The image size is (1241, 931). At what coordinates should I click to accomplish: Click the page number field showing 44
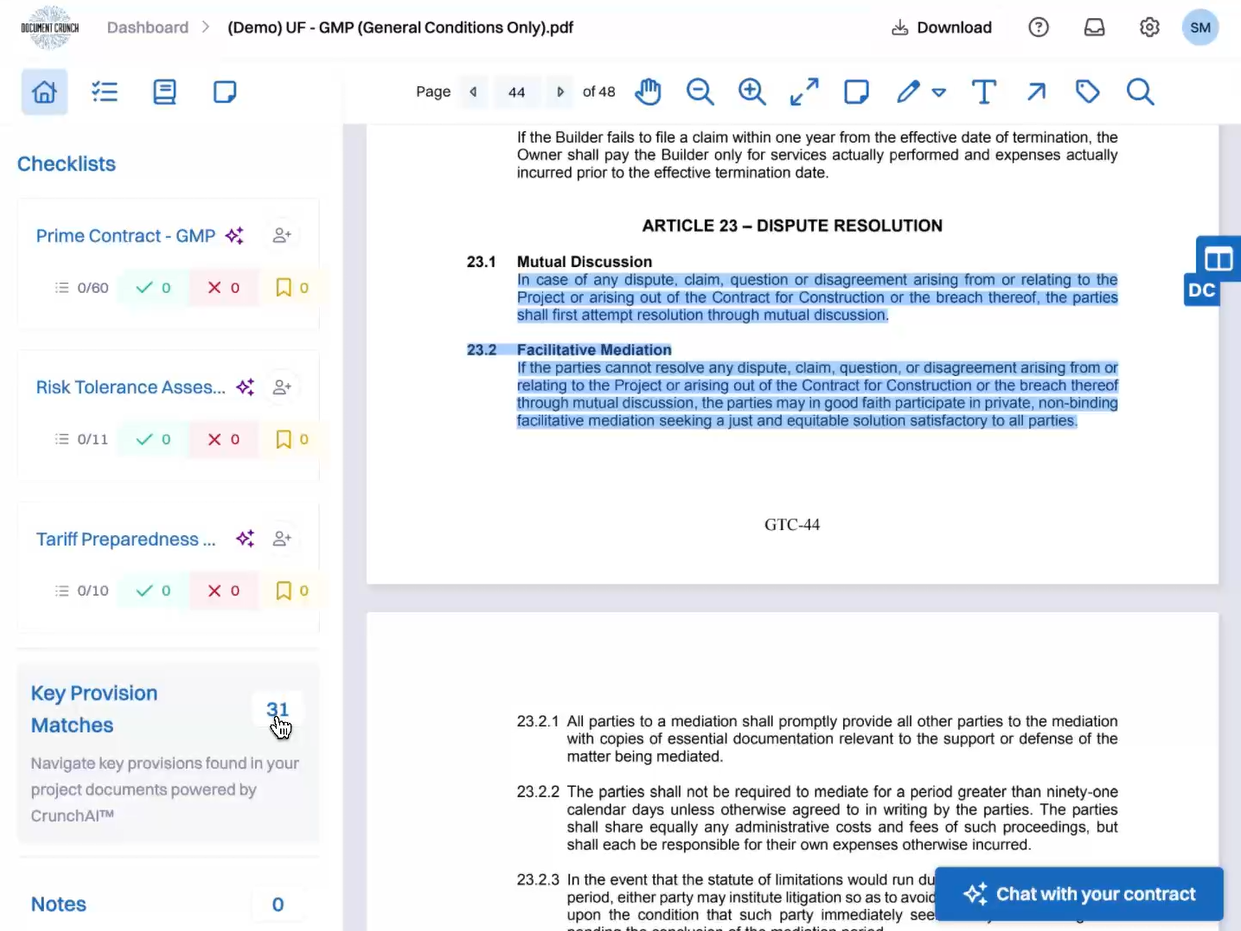click(516, 92)
